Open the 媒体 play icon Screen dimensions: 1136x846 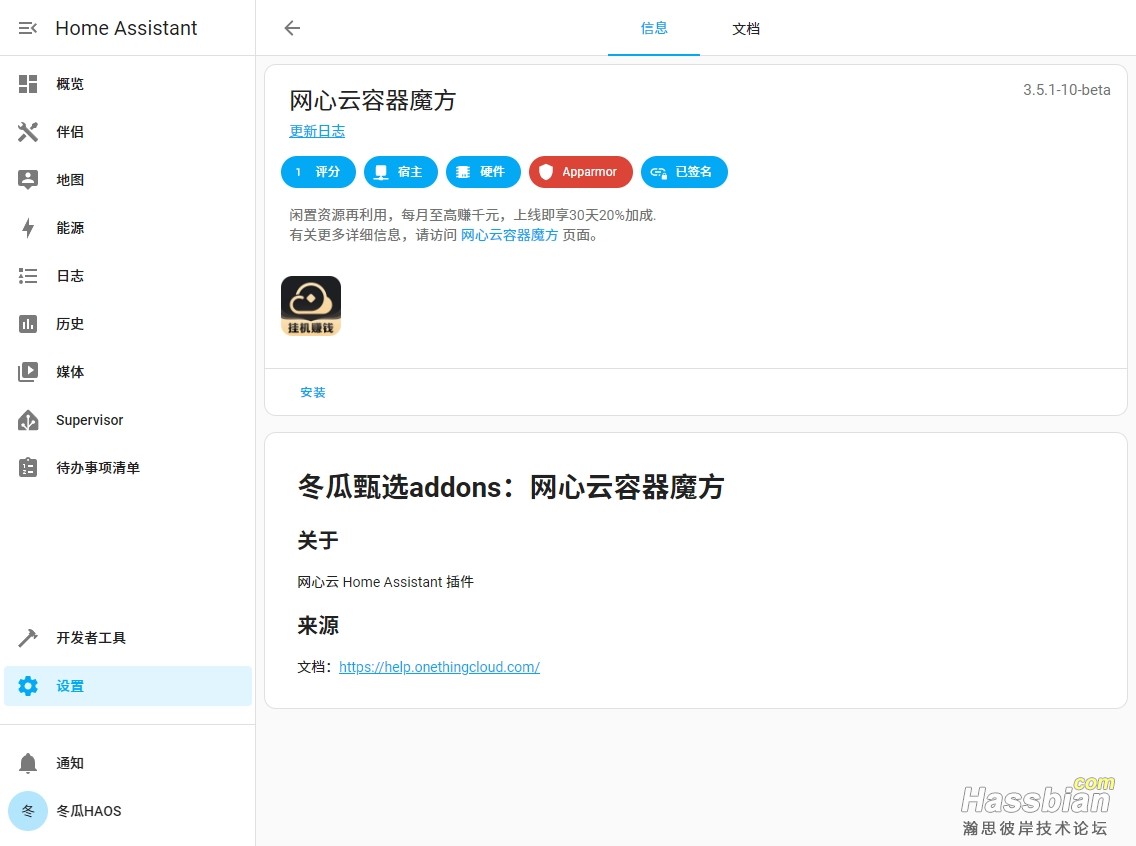28,372
